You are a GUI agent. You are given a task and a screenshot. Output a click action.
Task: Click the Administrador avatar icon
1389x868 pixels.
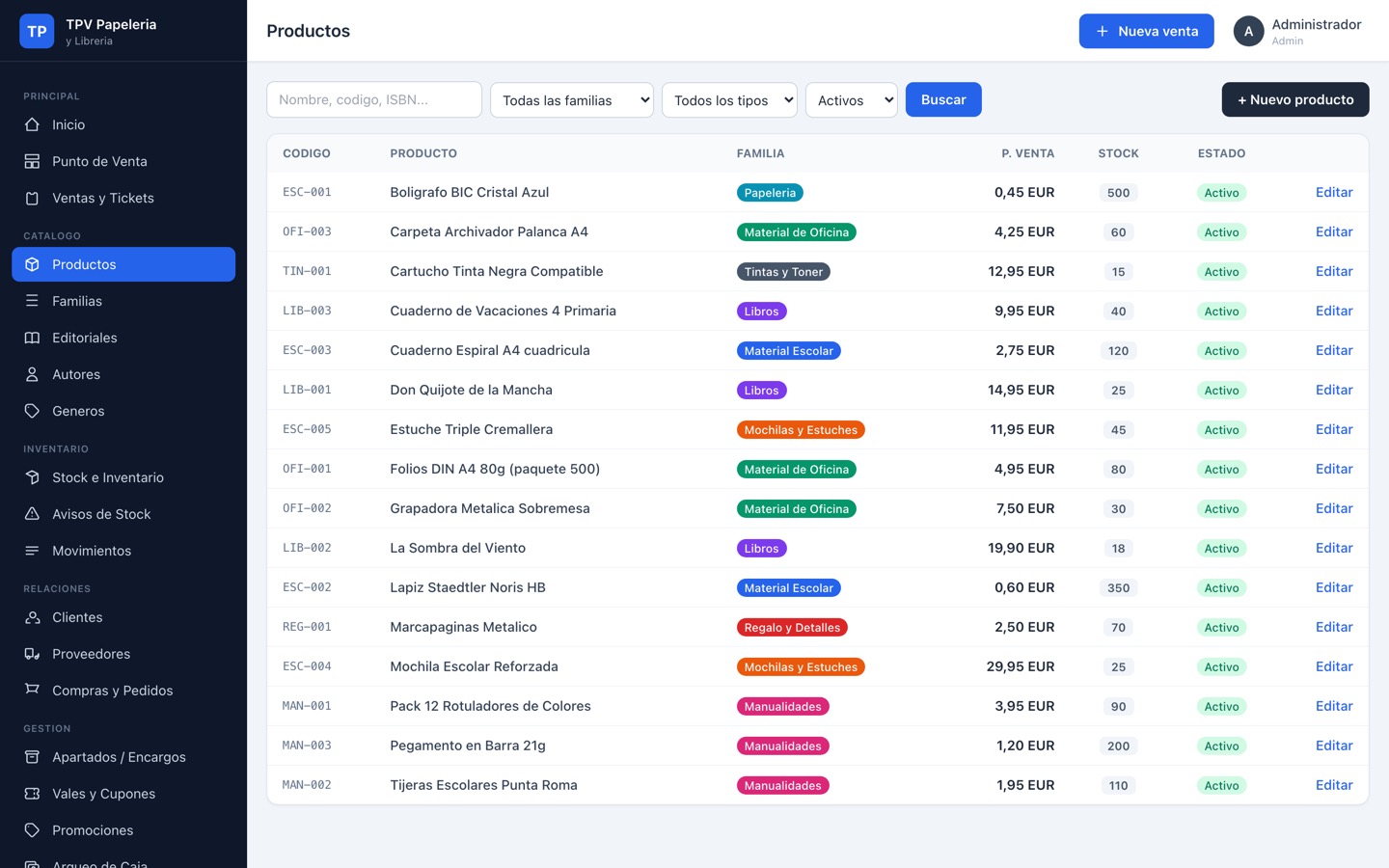pos(1248,31)
